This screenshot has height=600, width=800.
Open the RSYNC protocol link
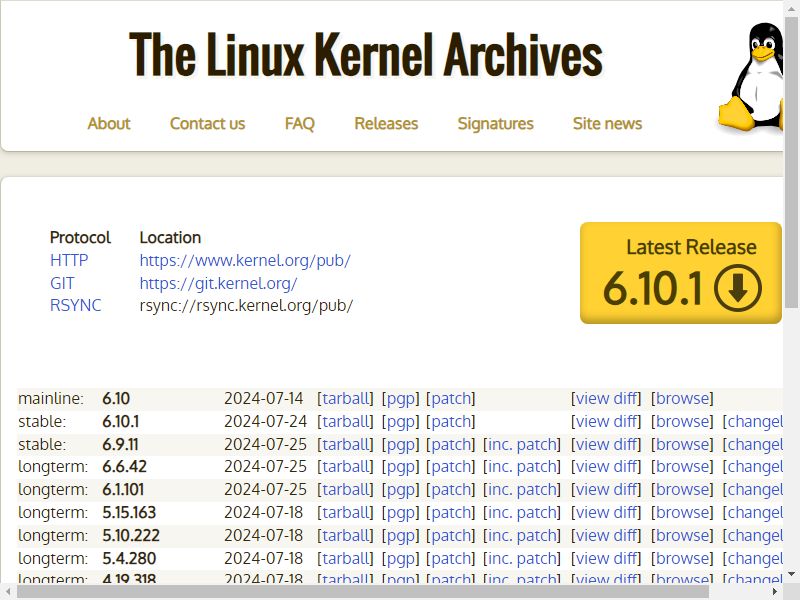point(76,305)
